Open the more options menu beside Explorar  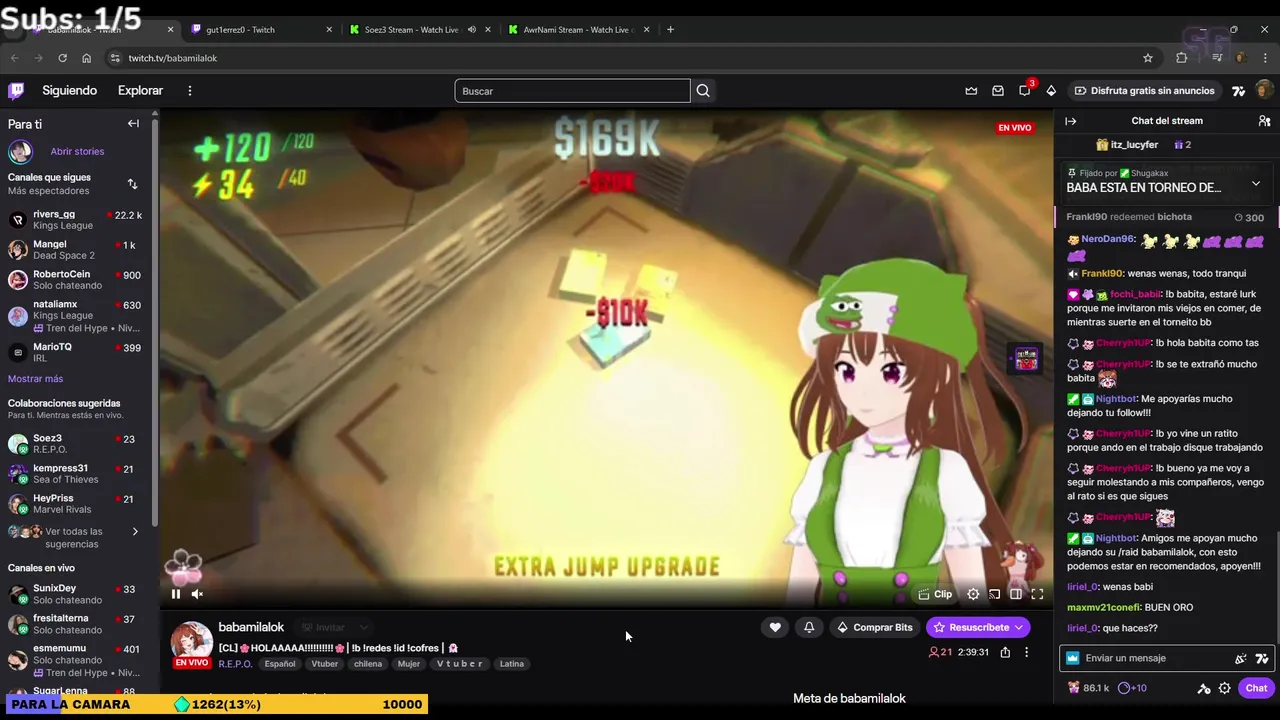(x=189, y=91)
